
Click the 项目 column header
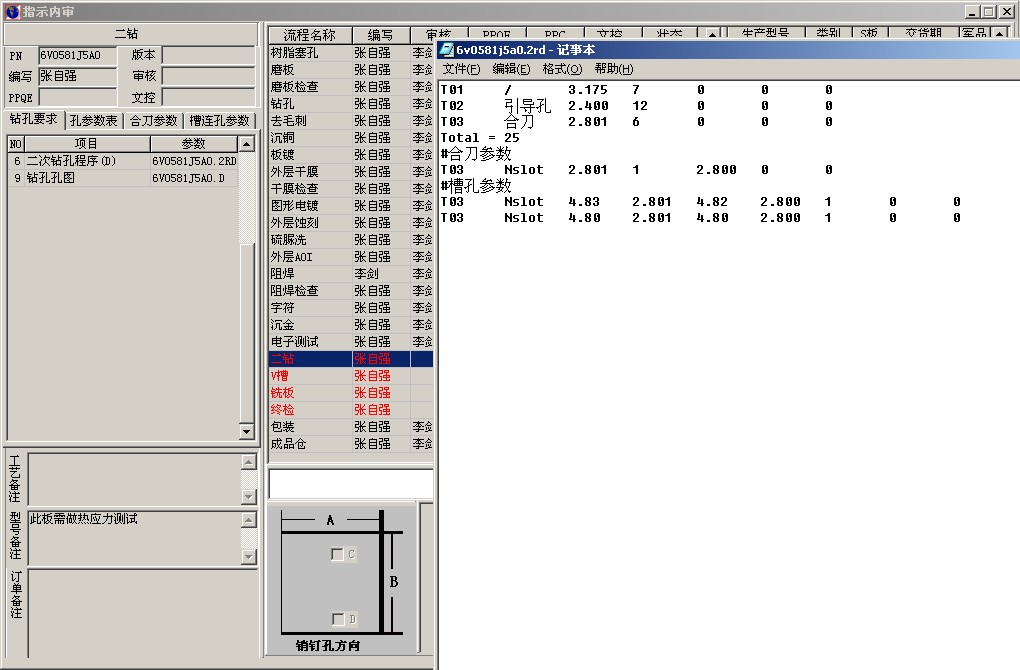pyautogui.click(x=87, y=144)
